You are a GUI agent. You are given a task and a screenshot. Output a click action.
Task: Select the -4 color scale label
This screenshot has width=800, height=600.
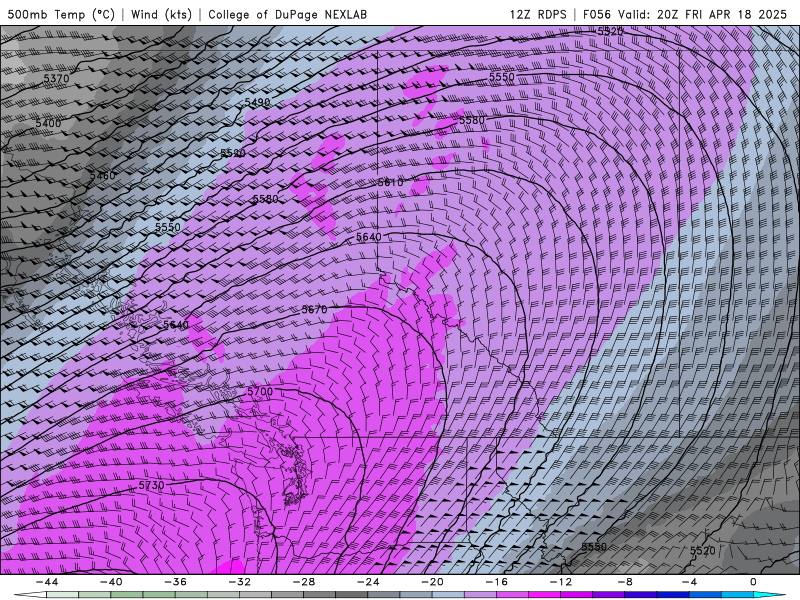coord(689,582)
